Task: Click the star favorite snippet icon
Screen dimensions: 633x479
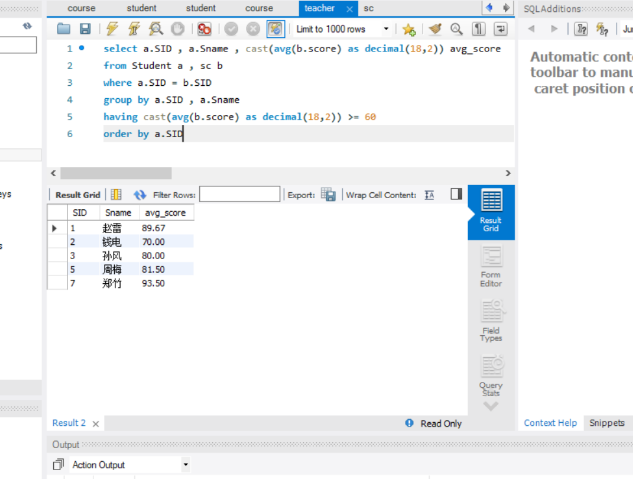Action: pos(409,29)
